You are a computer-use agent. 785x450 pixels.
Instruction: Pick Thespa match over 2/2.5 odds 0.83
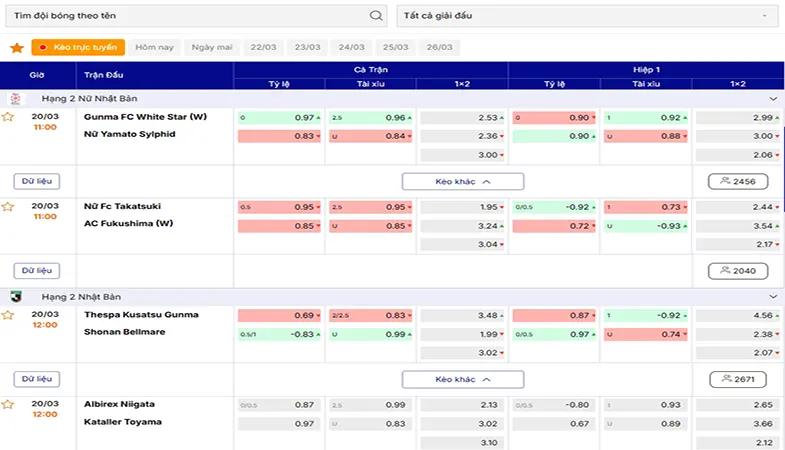coord(370,315)
